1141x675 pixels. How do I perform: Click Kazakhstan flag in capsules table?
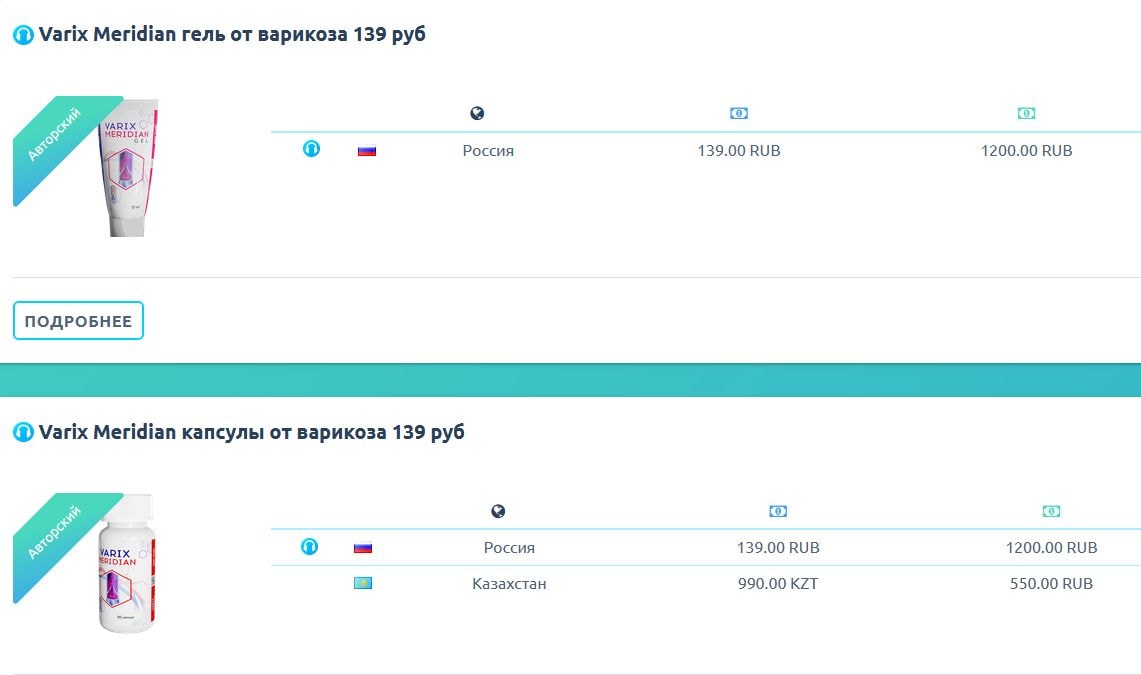[x=363, y=583]
